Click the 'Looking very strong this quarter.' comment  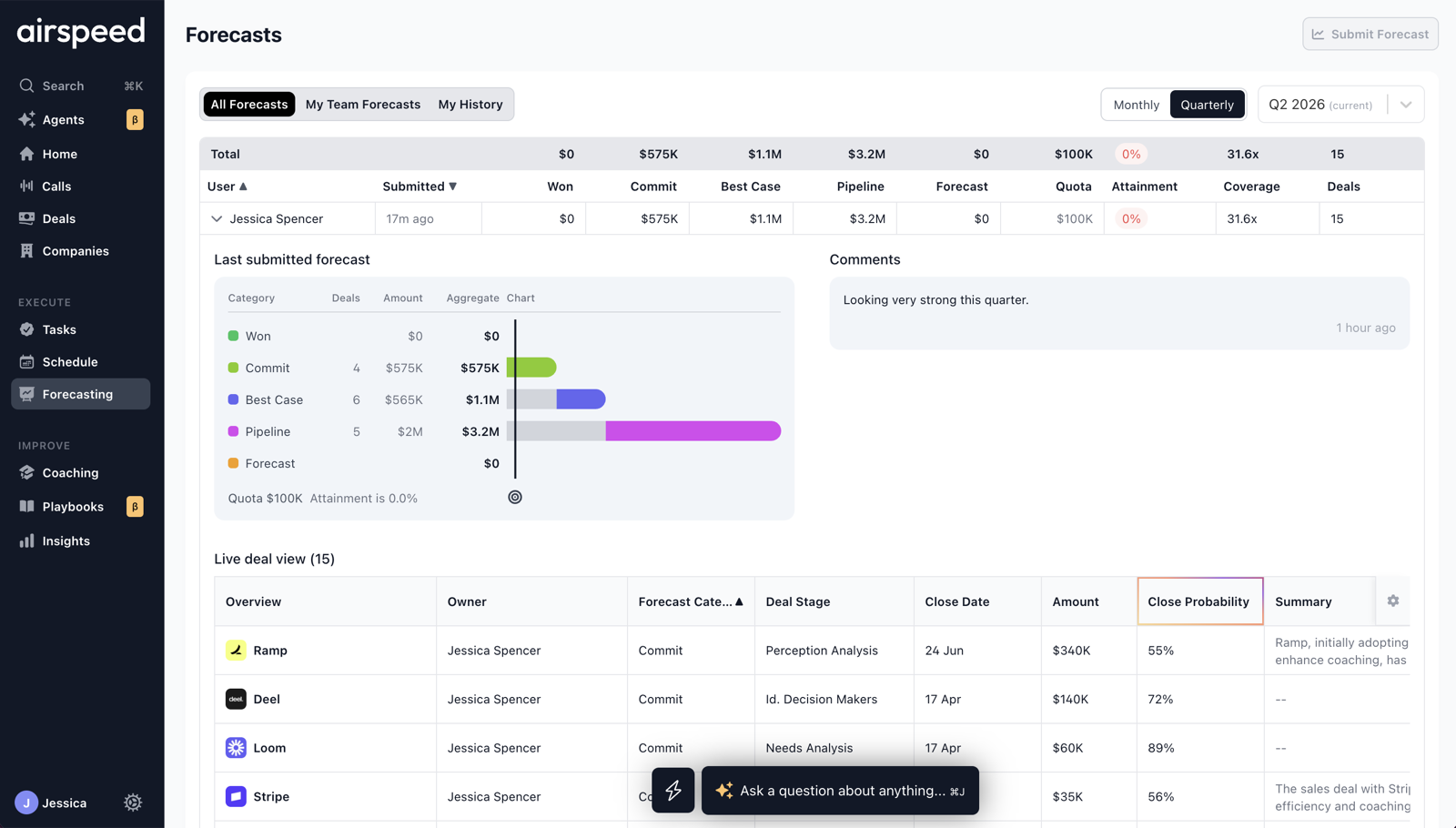coord(935,300)
